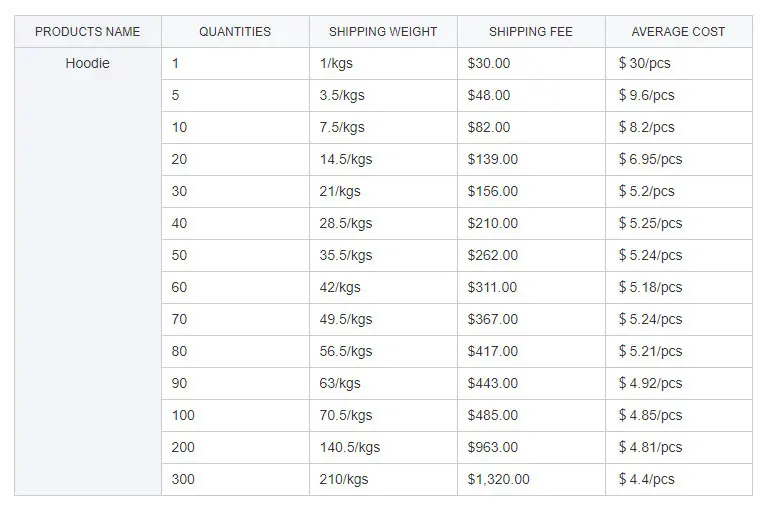This screenshot has width=770, height=518.
Task: Click the PRODUCTS NAME column header
Action: tap(88, 32)
